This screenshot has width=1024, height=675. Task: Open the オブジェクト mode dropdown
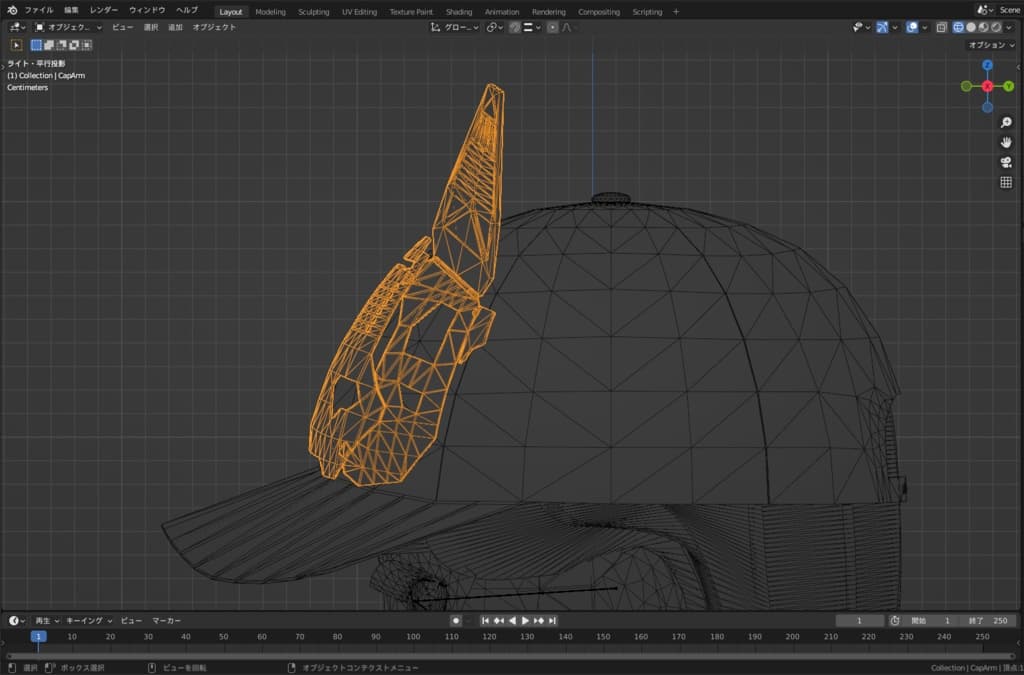[68, 27]
